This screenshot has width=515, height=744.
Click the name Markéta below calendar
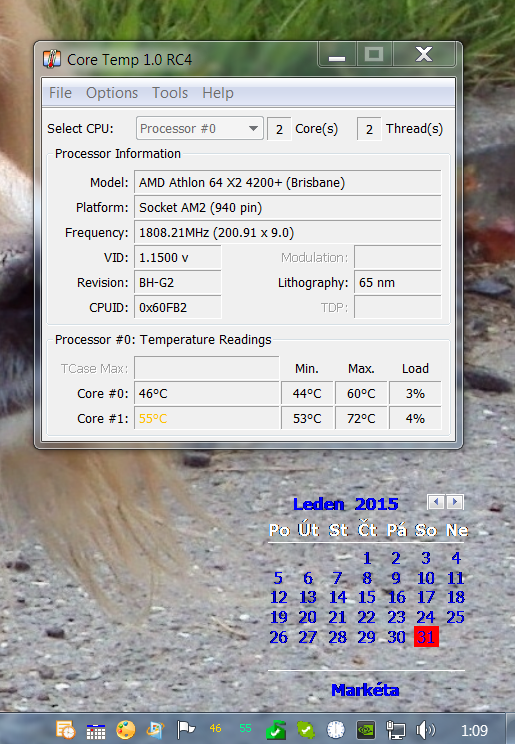pyautogui.click(x=365, y=689)
